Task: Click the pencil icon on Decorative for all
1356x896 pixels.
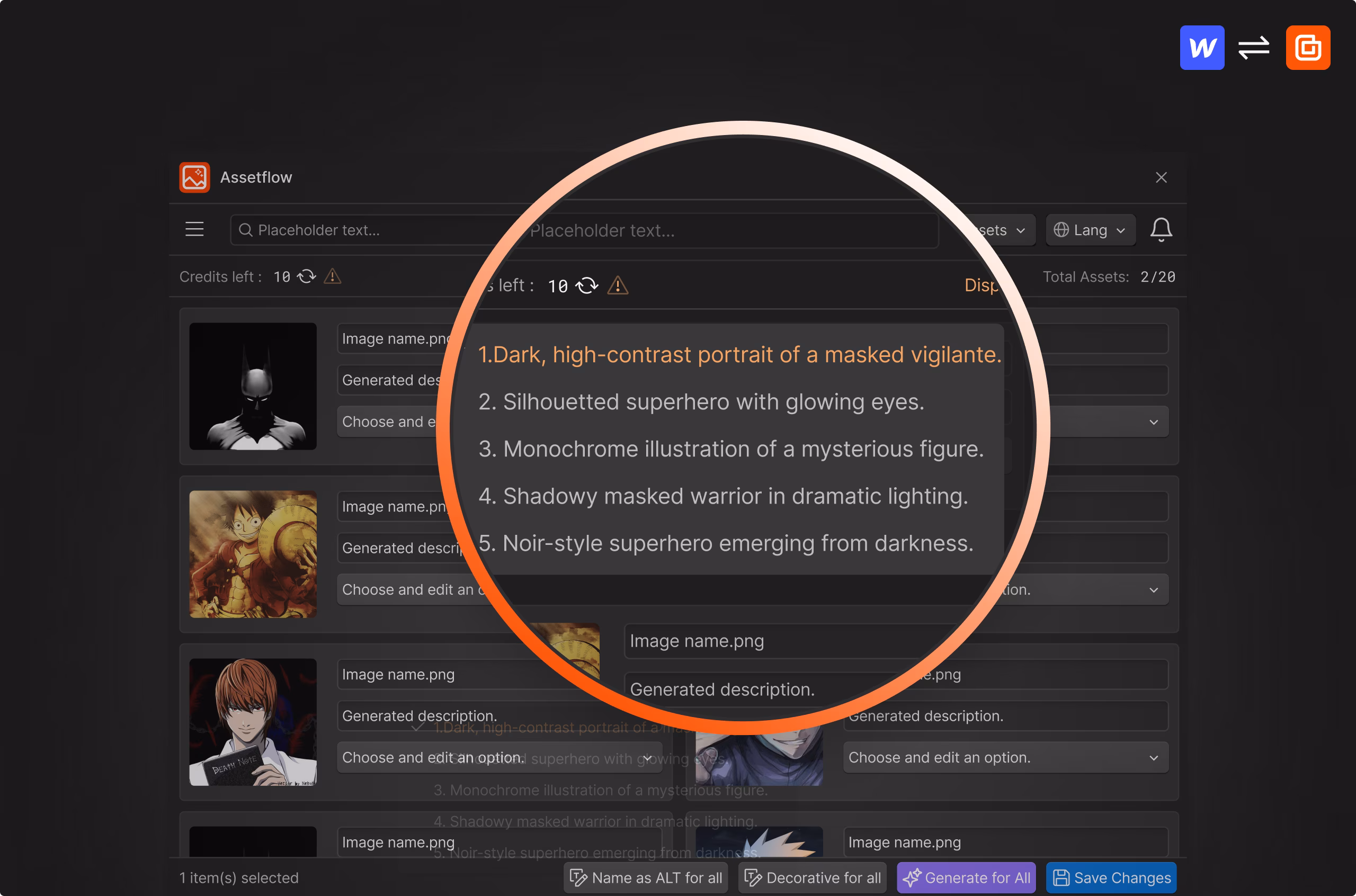Action: pos(753,877)
